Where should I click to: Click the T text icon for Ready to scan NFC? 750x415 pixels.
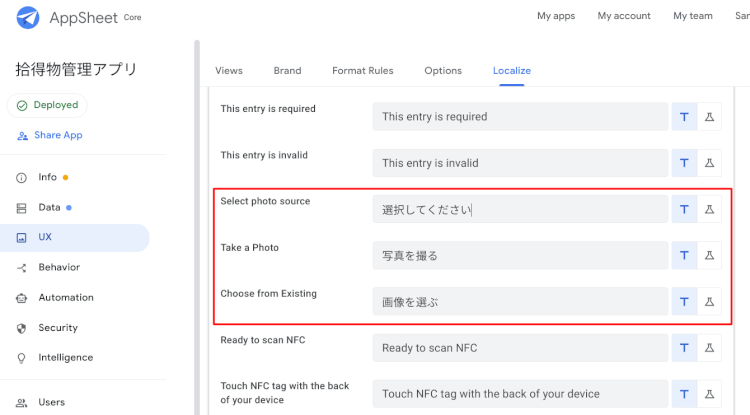(x=684, y=348)
